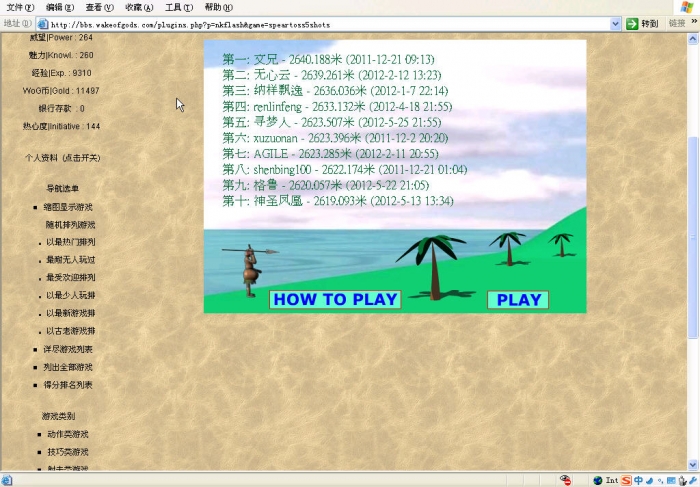
Task: Click the vertical scrollbar thumb
Action: pyautogui.click(x=692, y=237)
